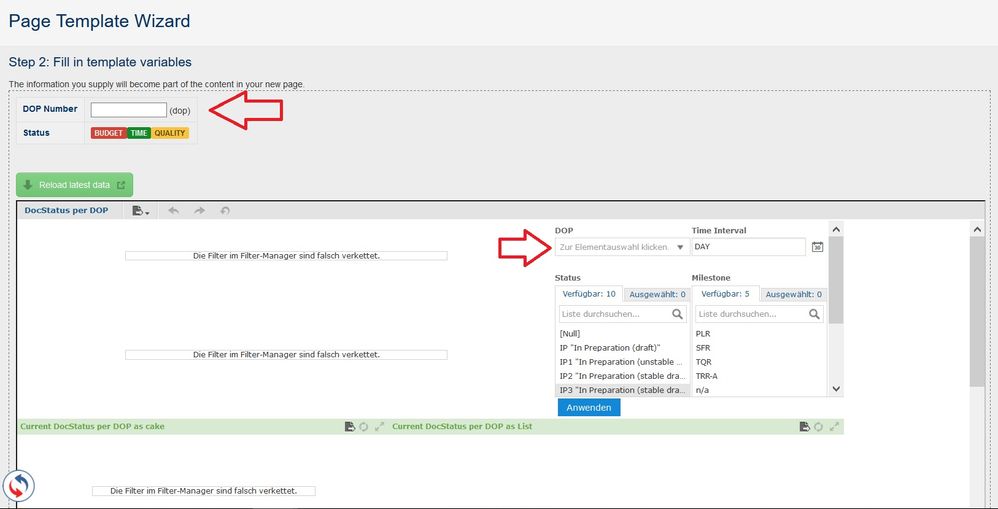
Task: Open the DocStatus per DOP tab
Action: 66,211
